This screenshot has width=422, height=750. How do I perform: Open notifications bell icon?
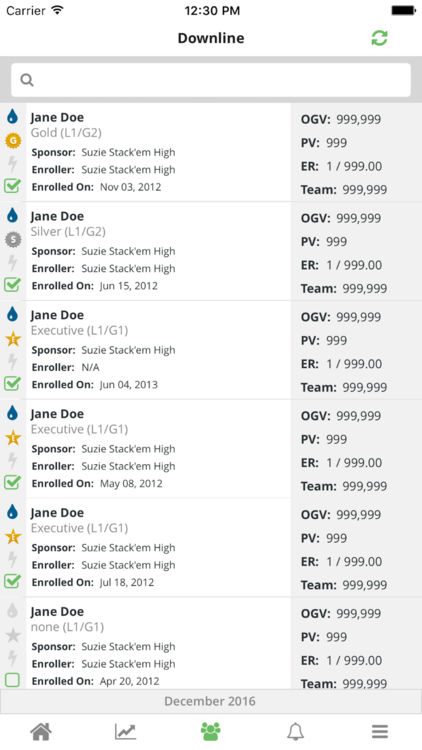(295, 731)
